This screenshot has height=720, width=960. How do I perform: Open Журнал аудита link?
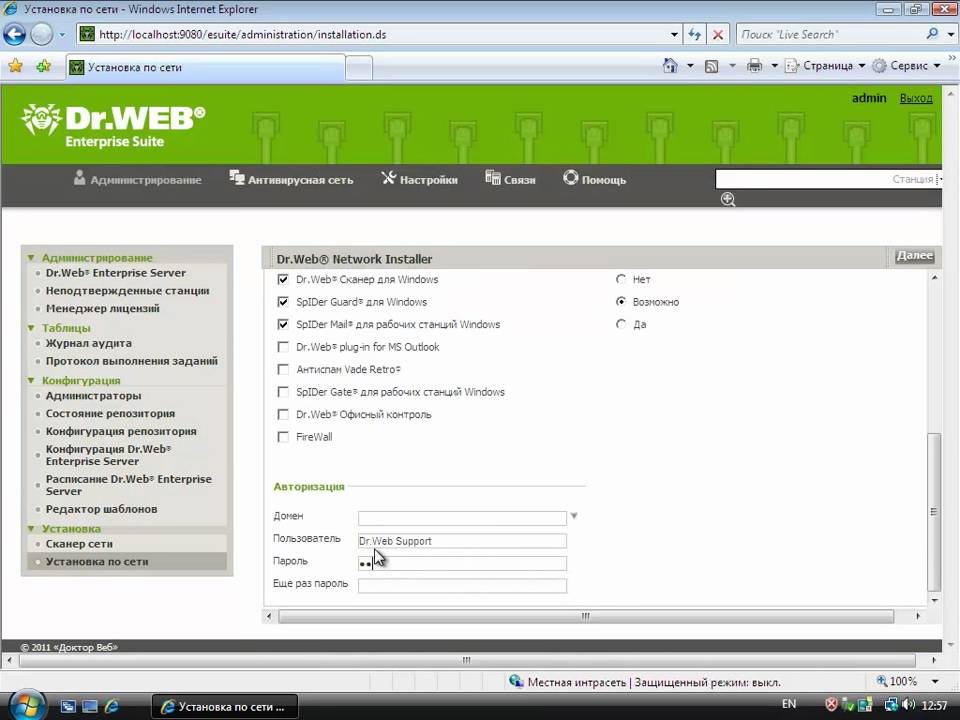coord(88,343)
